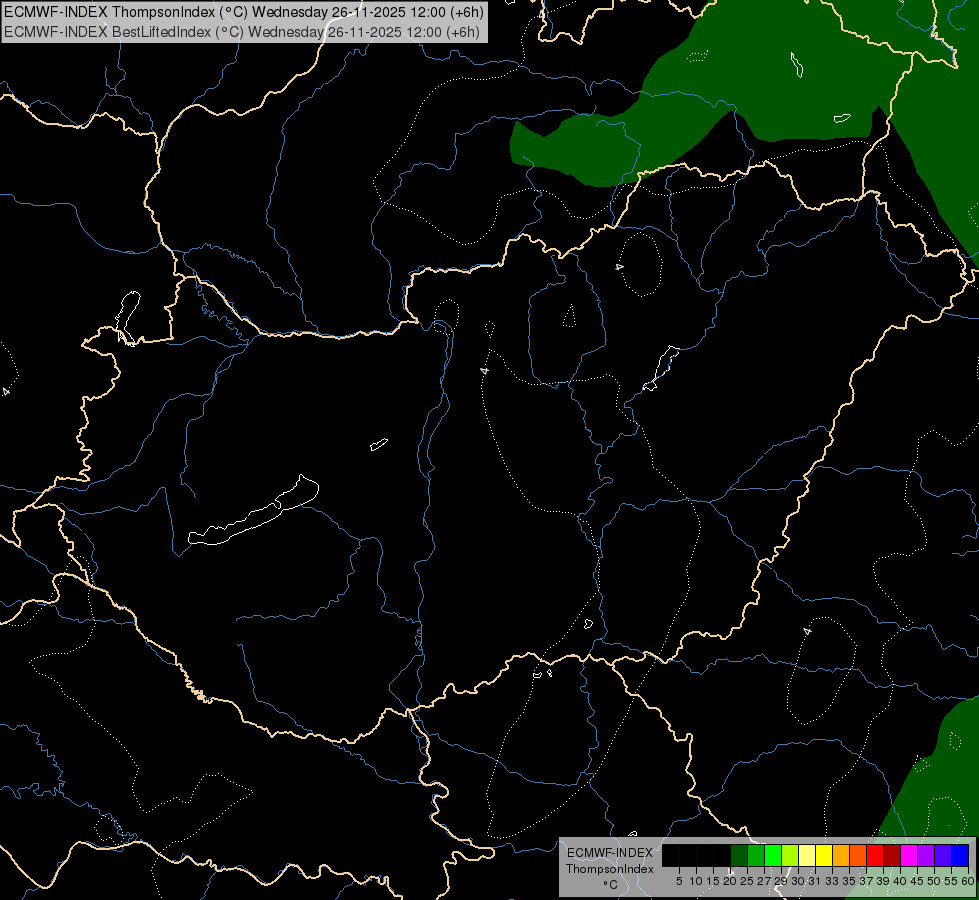Click the legend value 37
The width and height of the screenshot is (979, 900).
click(x=866, y=881)
